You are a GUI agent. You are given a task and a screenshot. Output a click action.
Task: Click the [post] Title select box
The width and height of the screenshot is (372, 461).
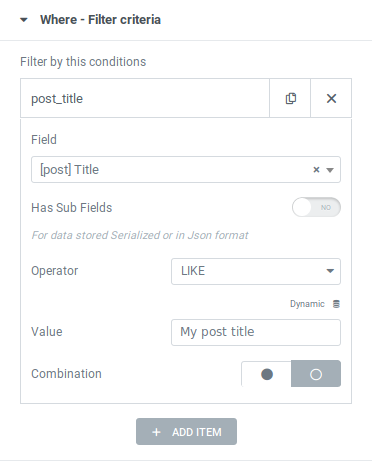click(186, 170)
